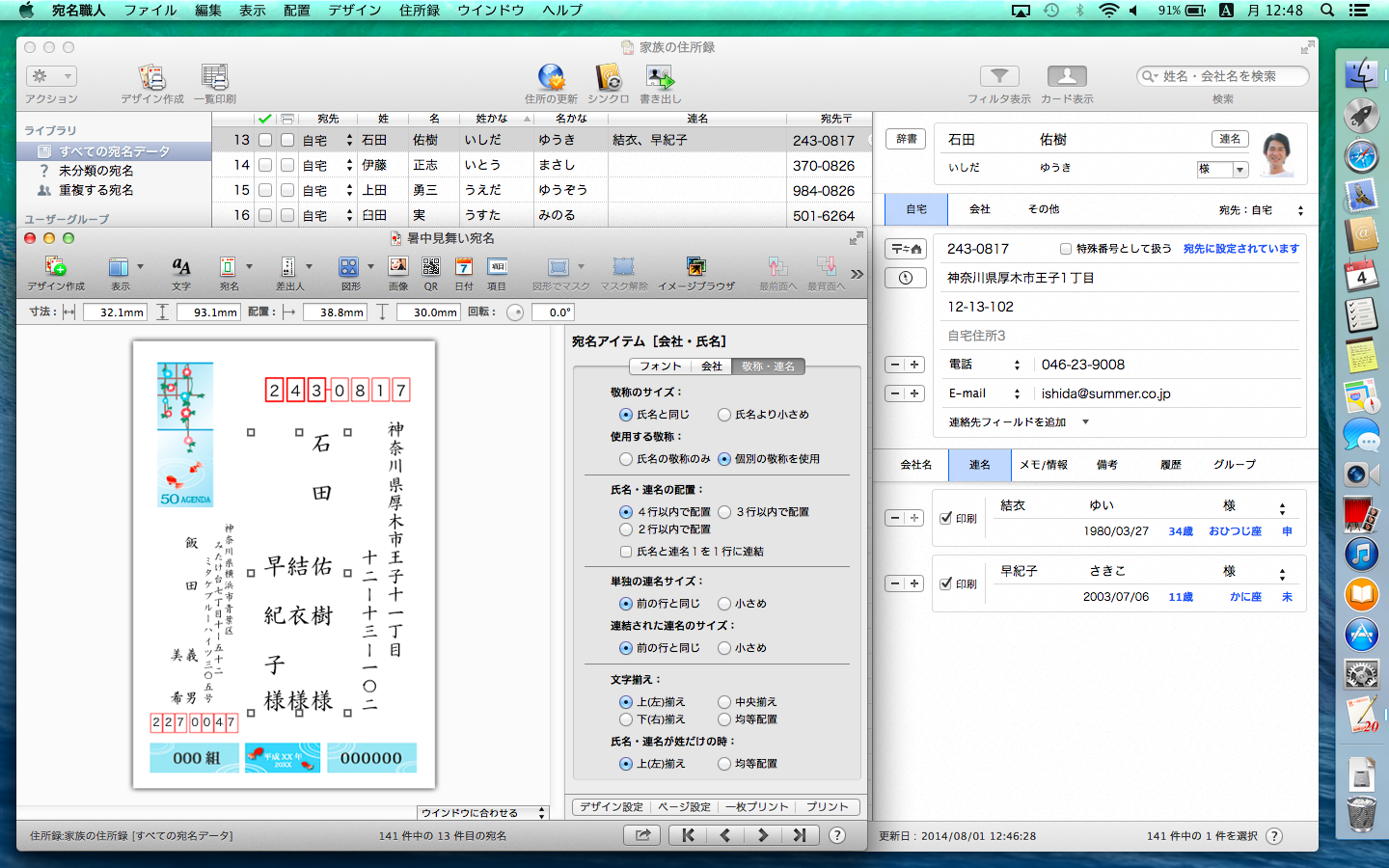This screenshot has height=868, width=1389.
Task: Click the 一覧印刷 toolbar icon
Action: click(214, 77)
